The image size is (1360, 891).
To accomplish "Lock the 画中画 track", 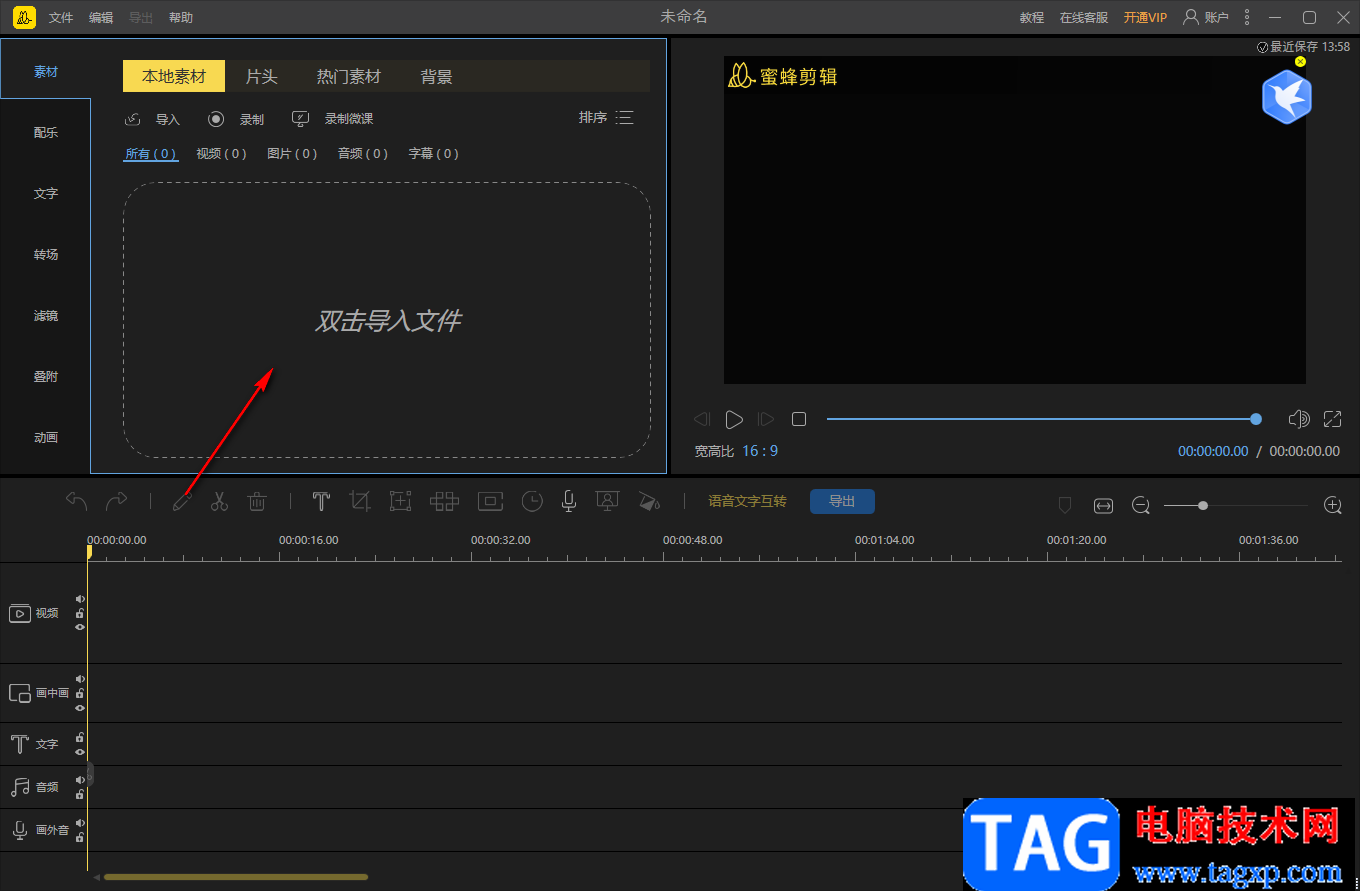I will 80,693.
